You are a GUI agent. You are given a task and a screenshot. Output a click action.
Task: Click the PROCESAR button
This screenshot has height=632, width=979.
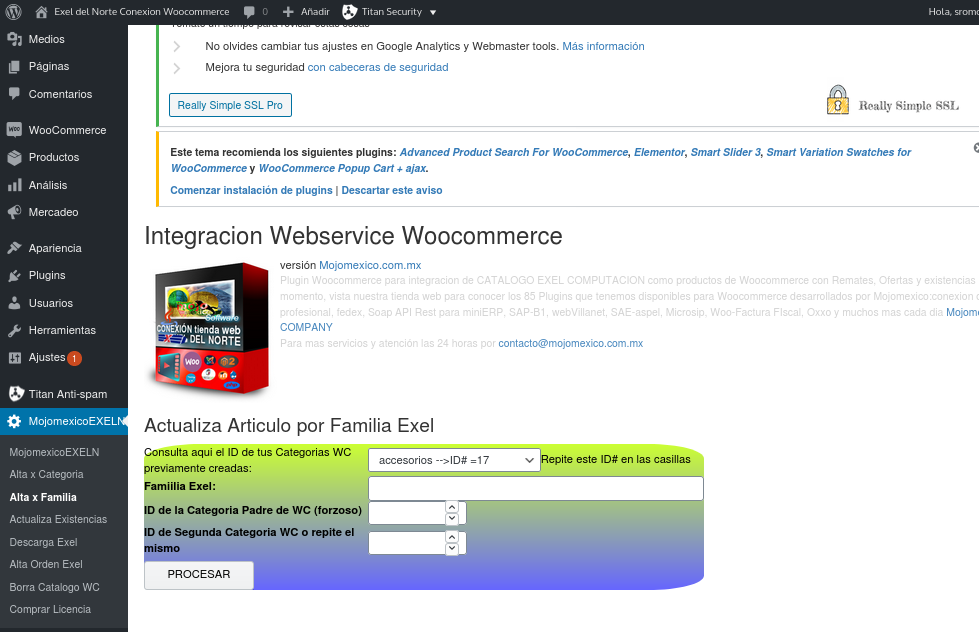pos(199,575)
